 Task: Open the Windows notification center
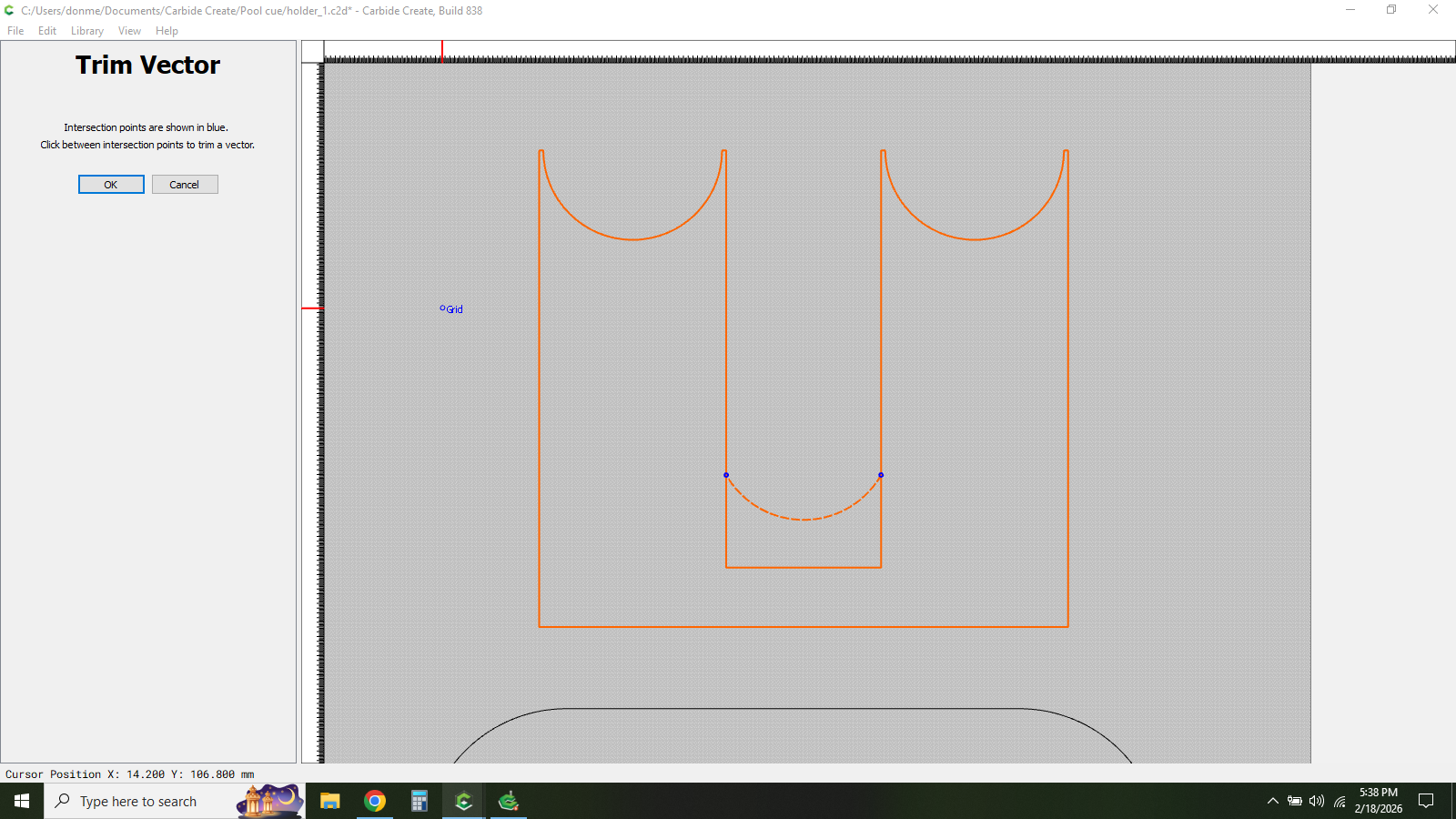(x=1426, y=801)
